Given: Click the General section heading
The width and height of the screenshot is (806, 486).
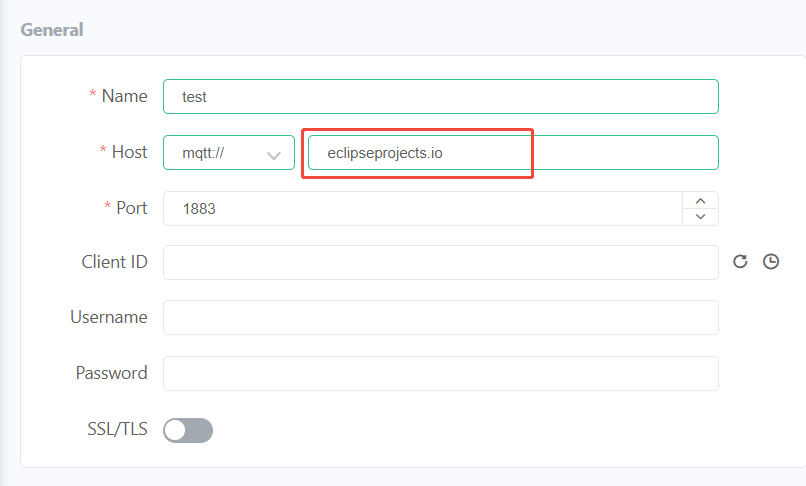Looking at the screenshot, I should [52, 30].
